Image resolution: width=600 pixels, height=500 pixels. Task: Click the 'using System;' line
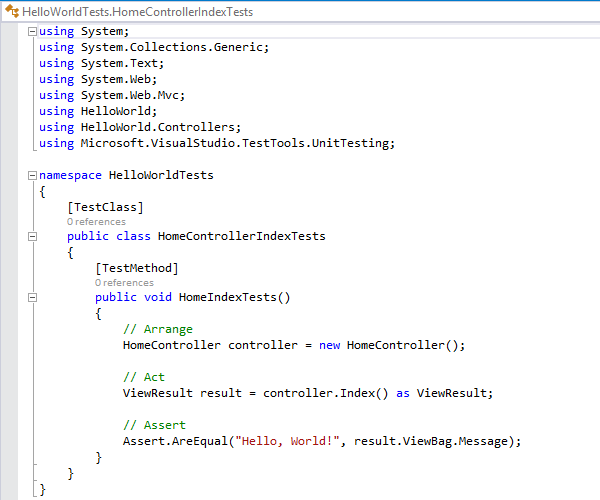point(84,31)
